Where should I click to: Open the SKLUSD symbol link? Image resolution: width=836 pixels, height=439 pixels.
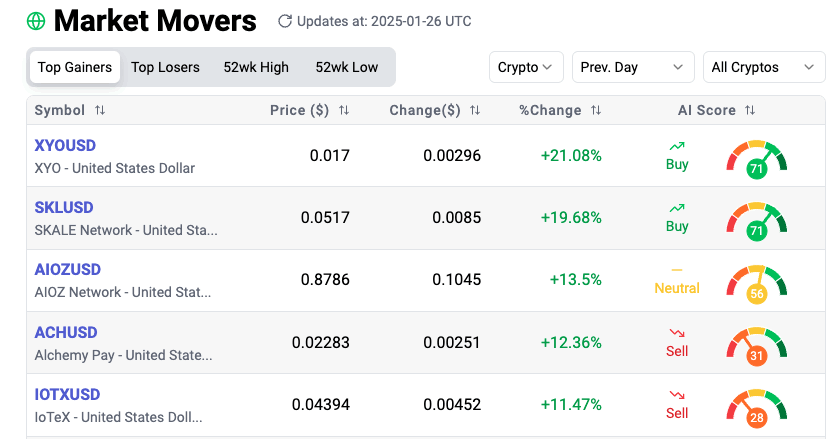[64, 207]
